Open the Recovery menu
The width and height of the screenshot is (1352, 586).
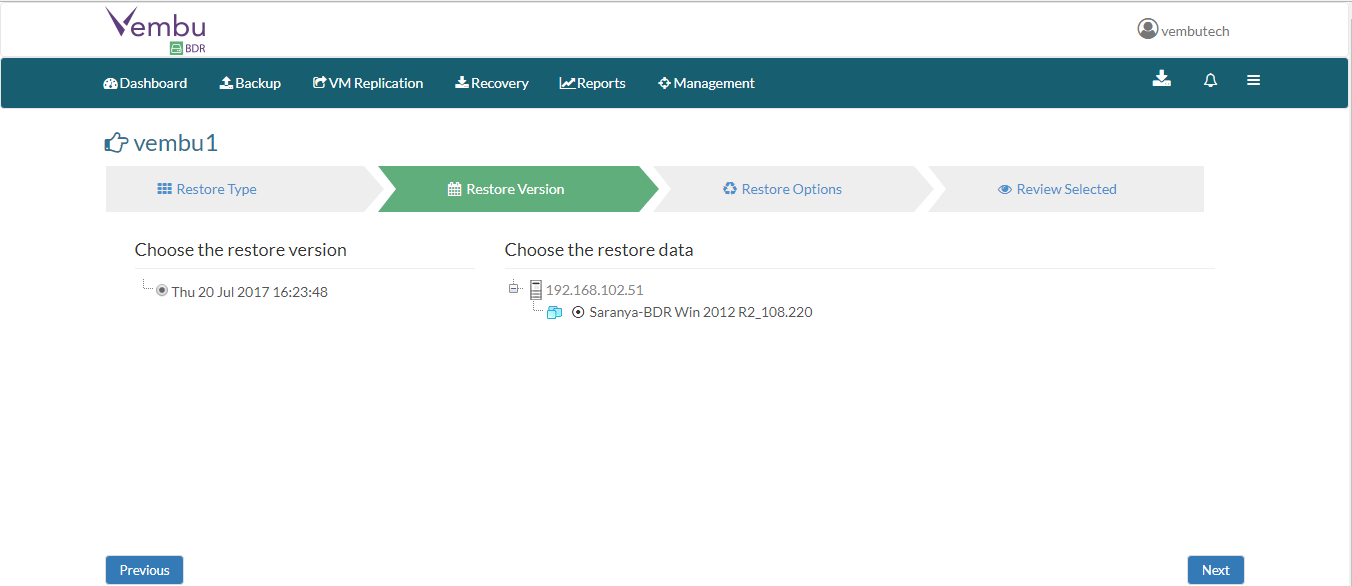coord(492,83)
